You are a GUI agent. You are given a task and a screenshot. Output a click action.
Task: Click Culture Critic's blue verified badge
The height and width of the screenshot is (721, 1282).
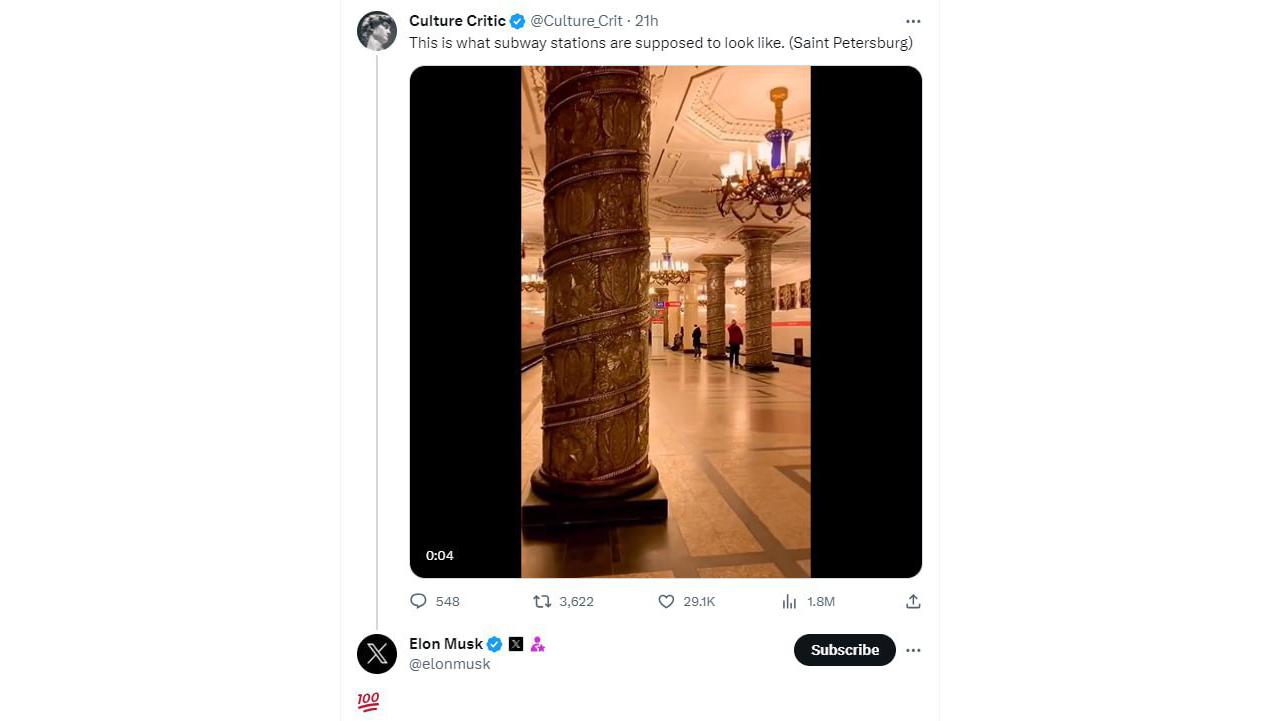[x=518, y=21]
